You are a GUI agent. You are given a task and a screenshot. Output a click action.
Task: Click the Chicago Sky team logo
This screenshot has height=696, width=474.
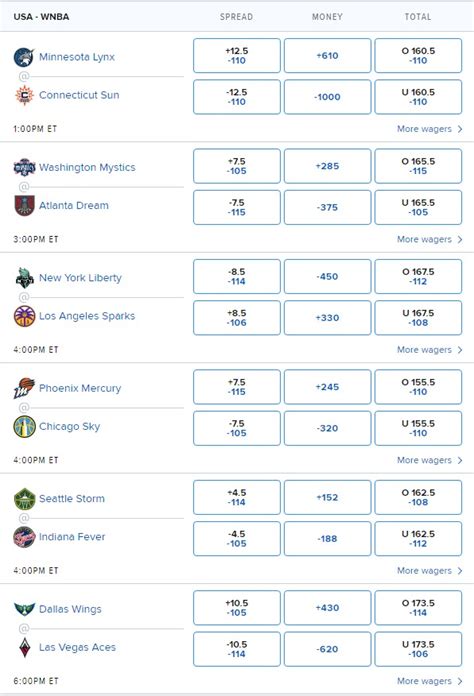[24, 427]
